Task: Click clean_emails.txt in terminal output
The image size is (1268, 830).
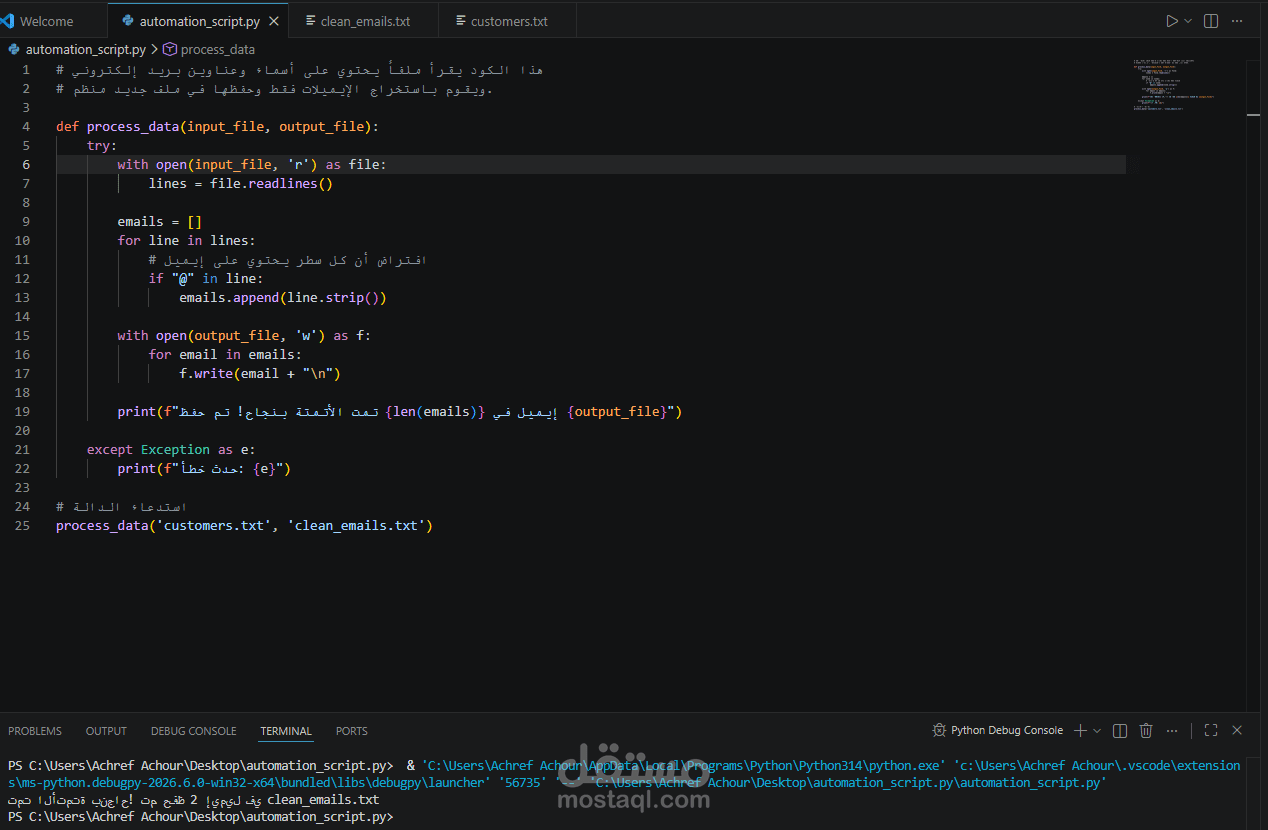Action: click(x=323, y=800)
